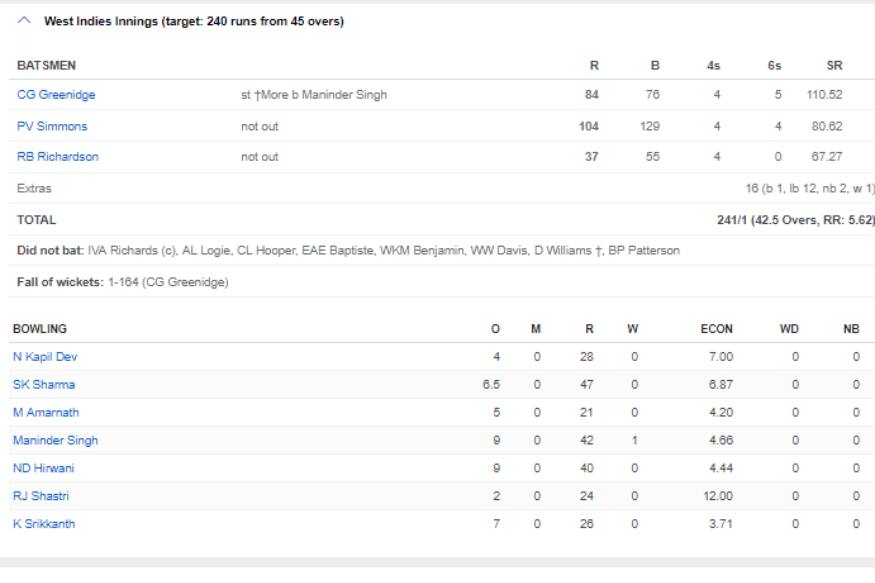Select Maninder Singh in bowling table
Screen dimensions: 875x583
point(55,440)
